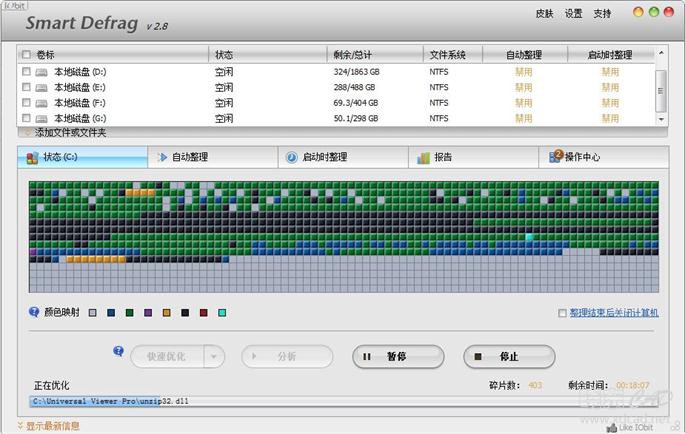Click the 50.1/298 GB cell
Viewport: 685px width, 434px height.
coord(356,118)
